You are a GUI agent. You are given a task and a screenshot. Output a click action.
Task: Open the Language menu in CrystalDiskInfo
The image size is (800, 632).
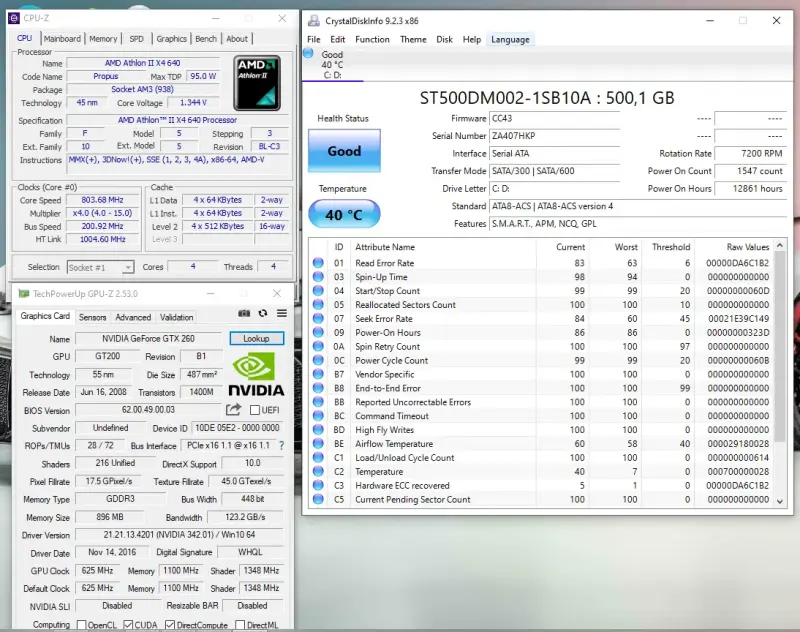(x=510, y=39)
